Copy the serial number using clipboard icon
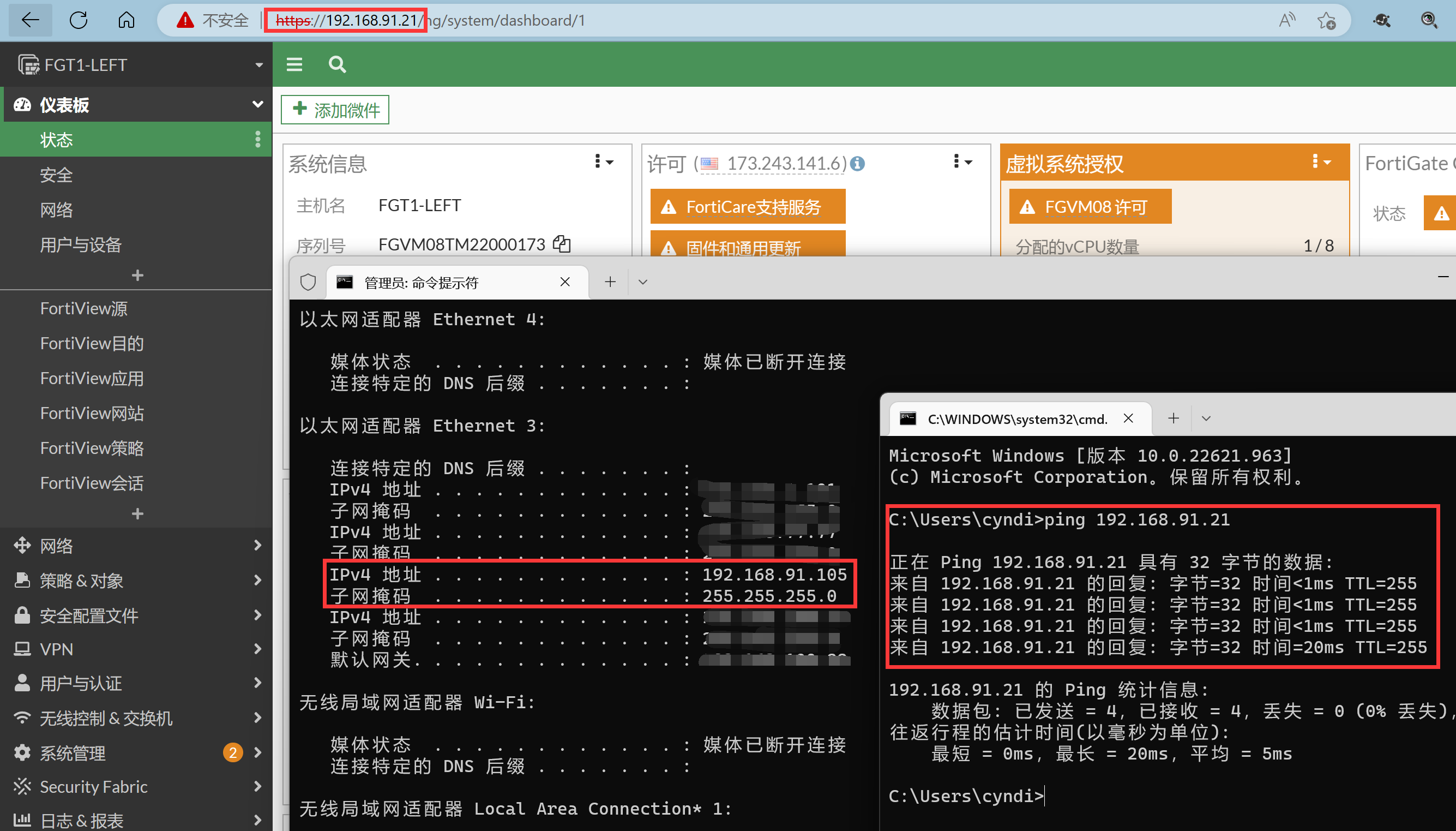Image resolution: width=1456 pixels, height=831 pixels. (562, 244)
